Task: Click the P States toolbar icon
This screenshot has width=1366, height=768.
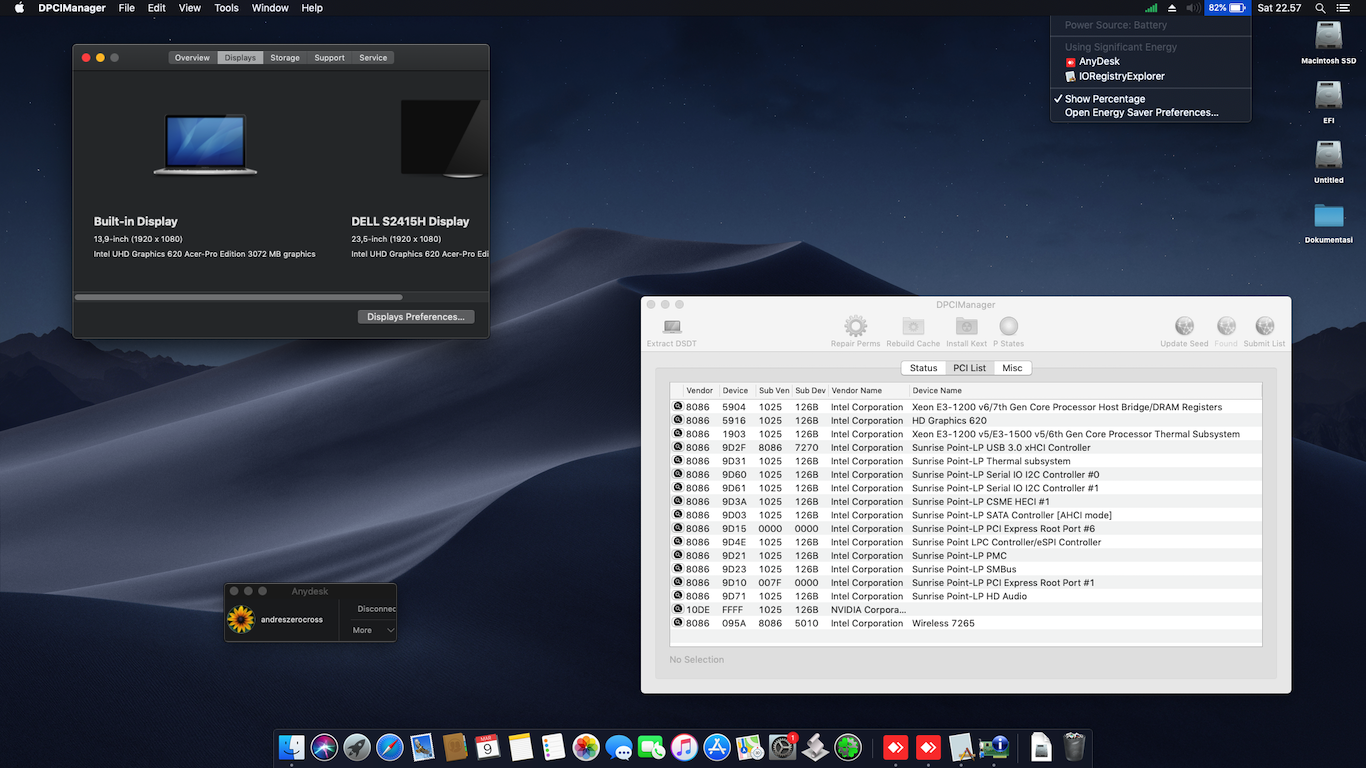Action: [x=1008, y=326]
